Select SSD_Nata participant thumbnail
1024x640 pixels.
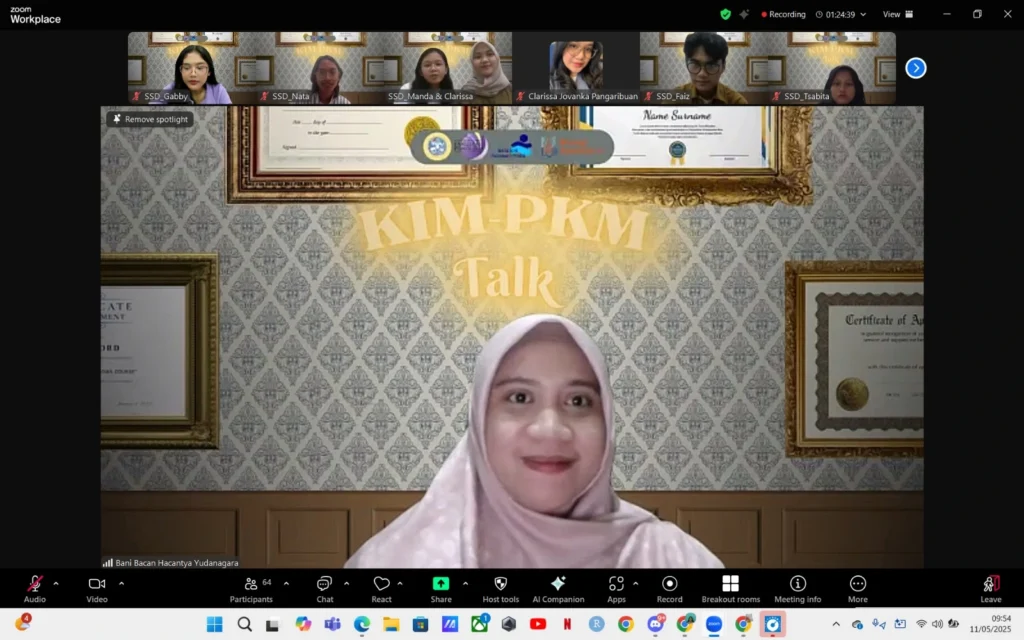point(319,68)
